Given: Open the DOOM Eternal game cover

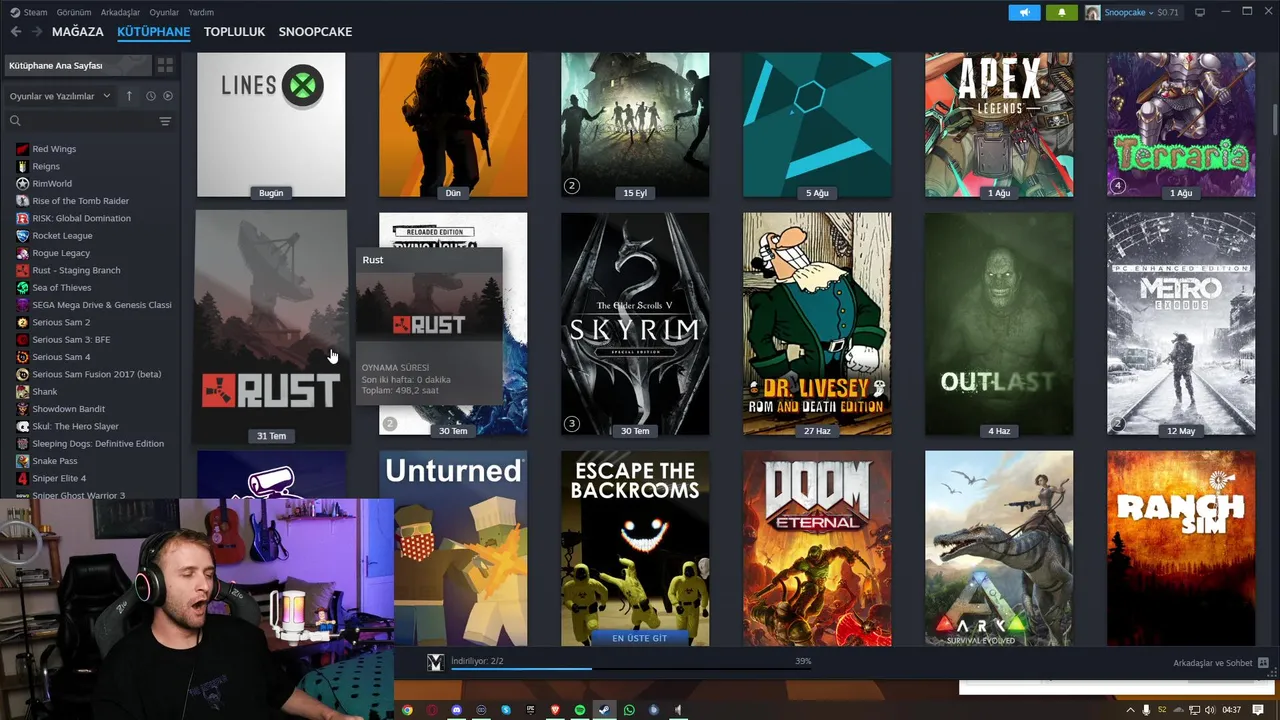Looking at the screenshot, I should point(817,548).
